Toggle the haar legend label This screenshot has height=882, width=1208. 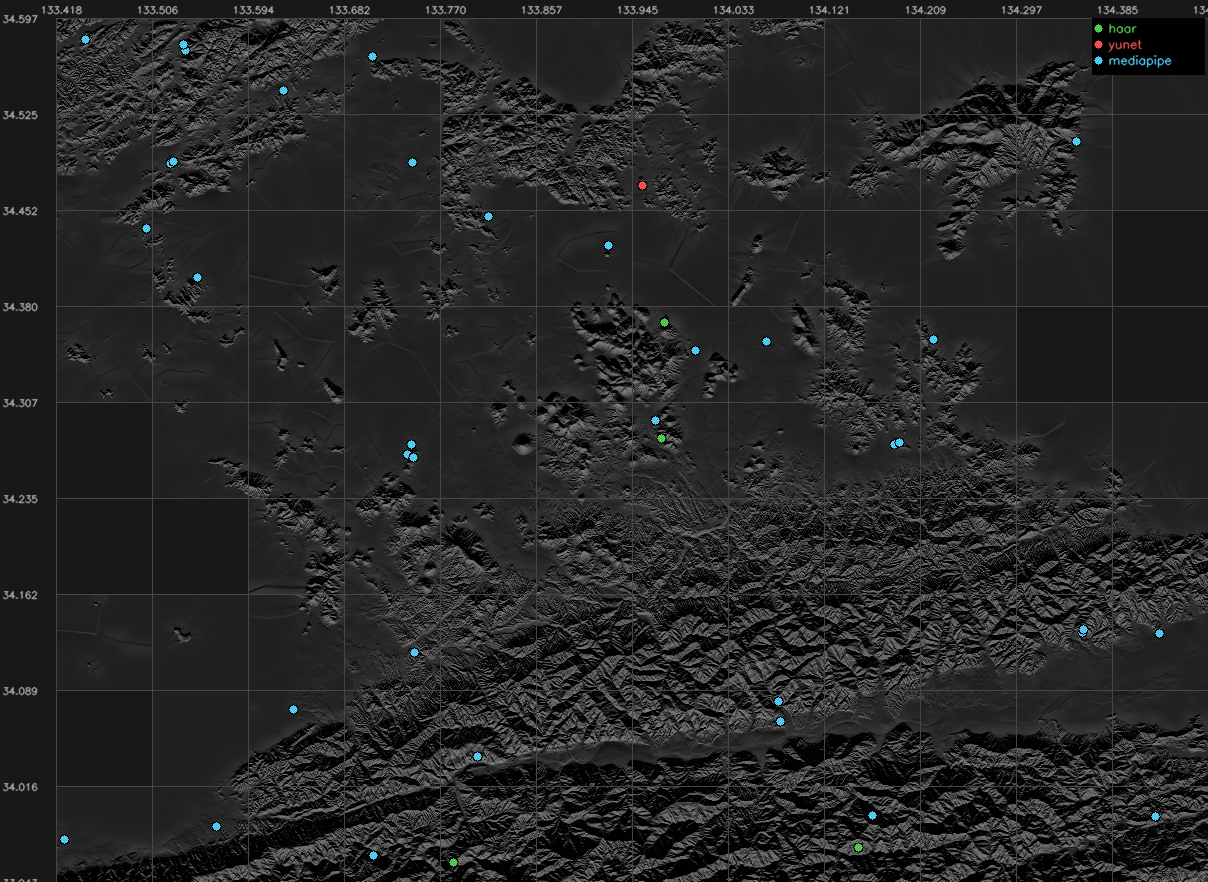click(x=1122, y=28)
